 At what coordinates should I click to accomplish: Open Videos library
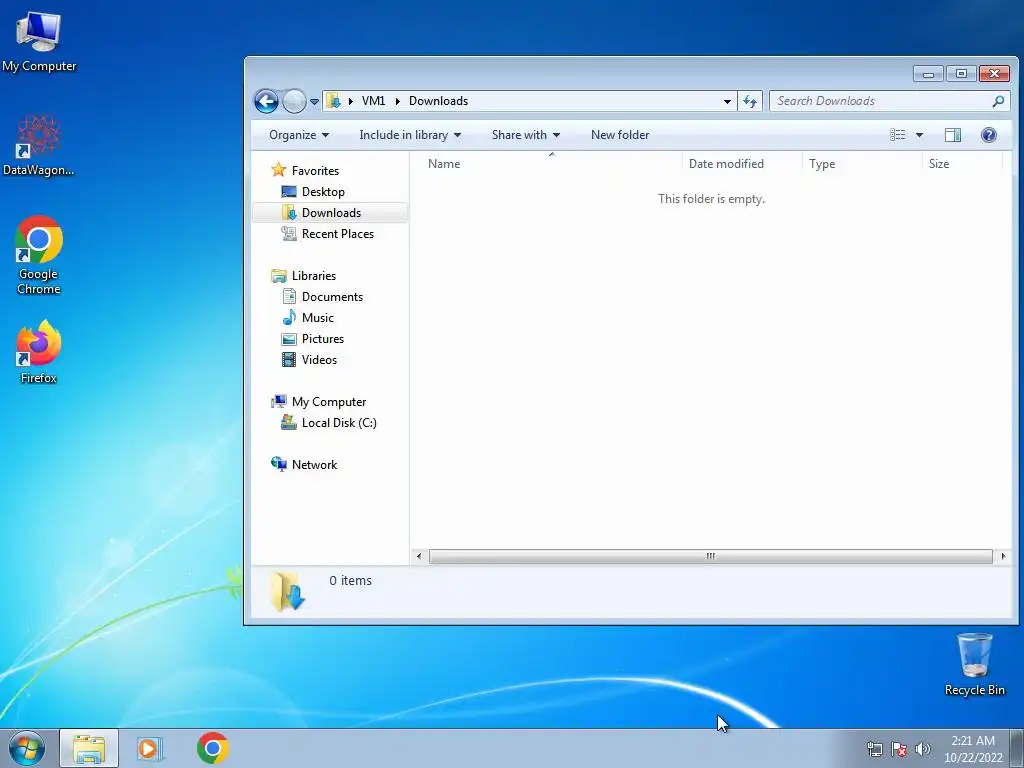319,360
